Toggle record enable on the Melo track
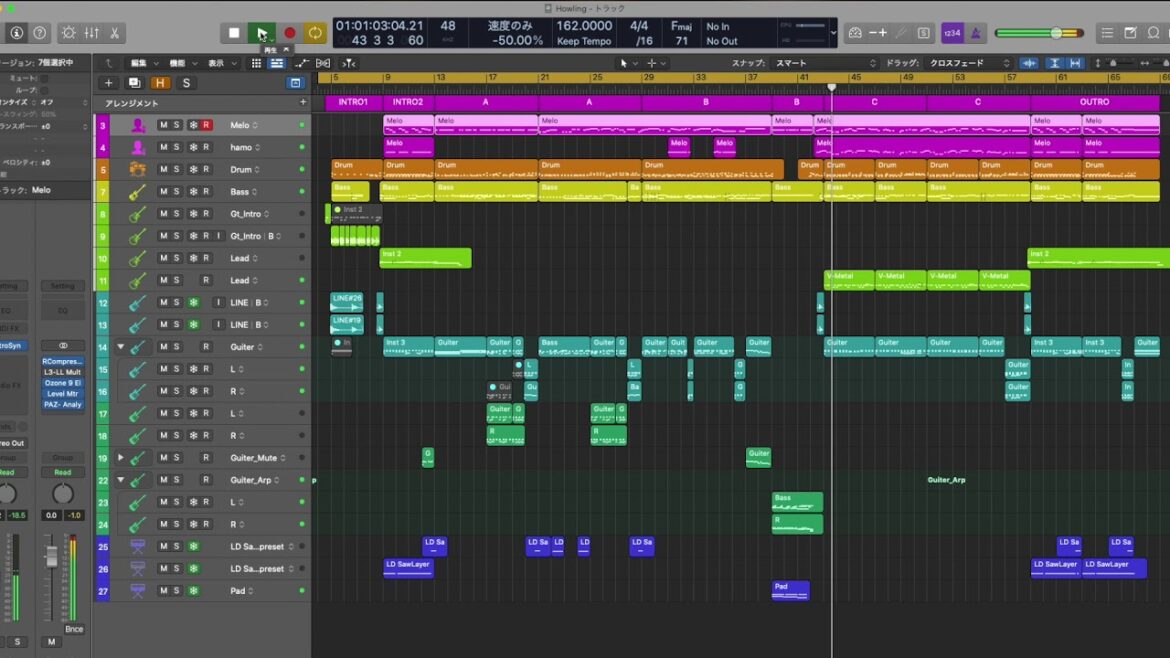This screenshot has height=658, width=1170. pyautogui.click(x=206, y=125)
